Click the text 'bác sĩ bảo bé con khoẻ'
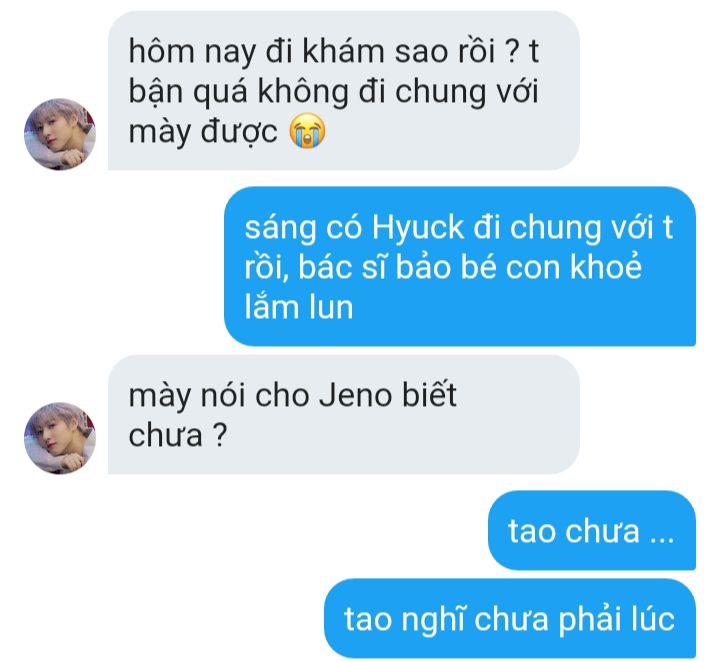Screen dimensions: 719x662 (470, 267)
